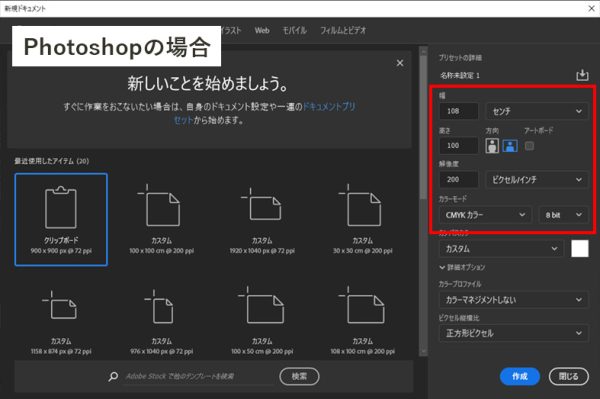Collapse the 詳細オプション section
Viewport: 600px width, 399px height.
tap(462, 267)
